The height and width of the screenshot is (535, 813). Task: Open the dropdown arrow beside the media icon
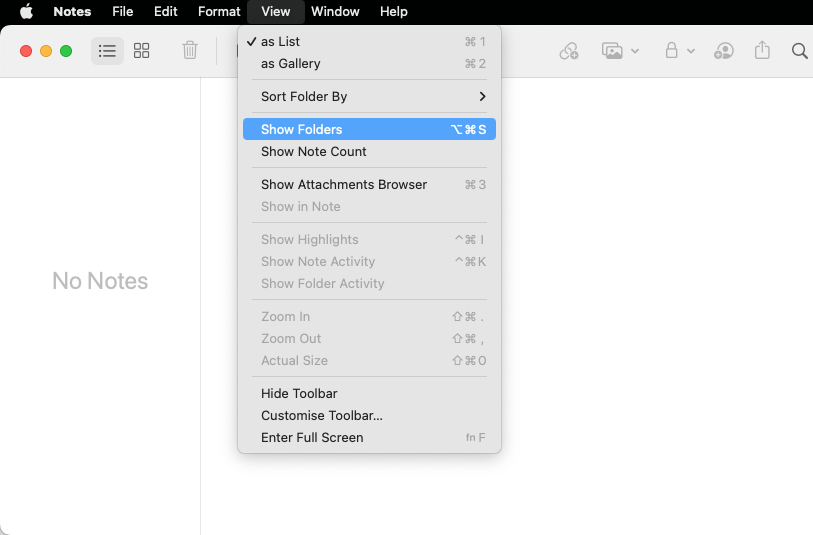coord(635,51)
